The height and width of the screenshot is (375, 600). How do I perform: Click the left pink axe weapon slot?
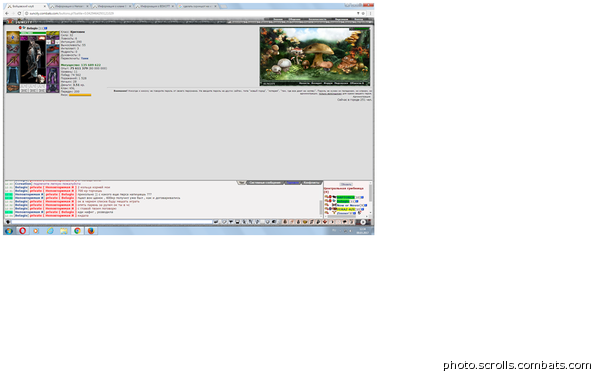point(13,60)
